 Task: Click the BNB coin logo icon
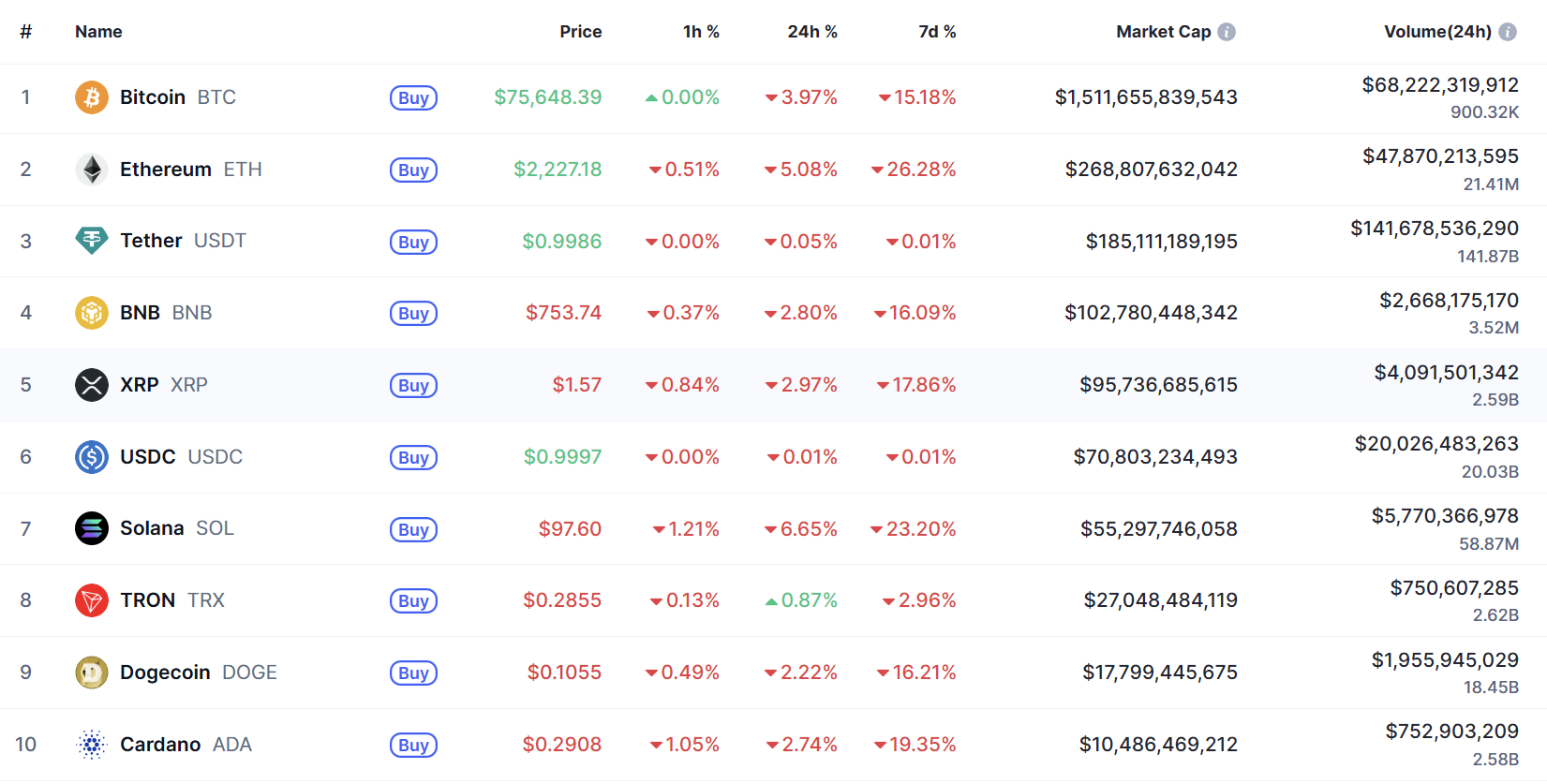click(92, 313)
